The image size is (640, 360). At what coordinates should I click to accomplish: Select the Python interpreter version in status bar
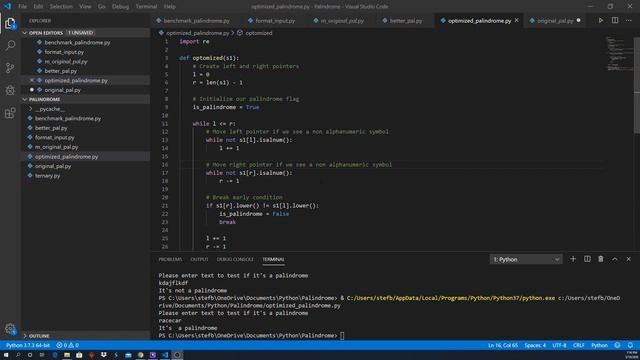pyautogui.click(x=28, y=345)
